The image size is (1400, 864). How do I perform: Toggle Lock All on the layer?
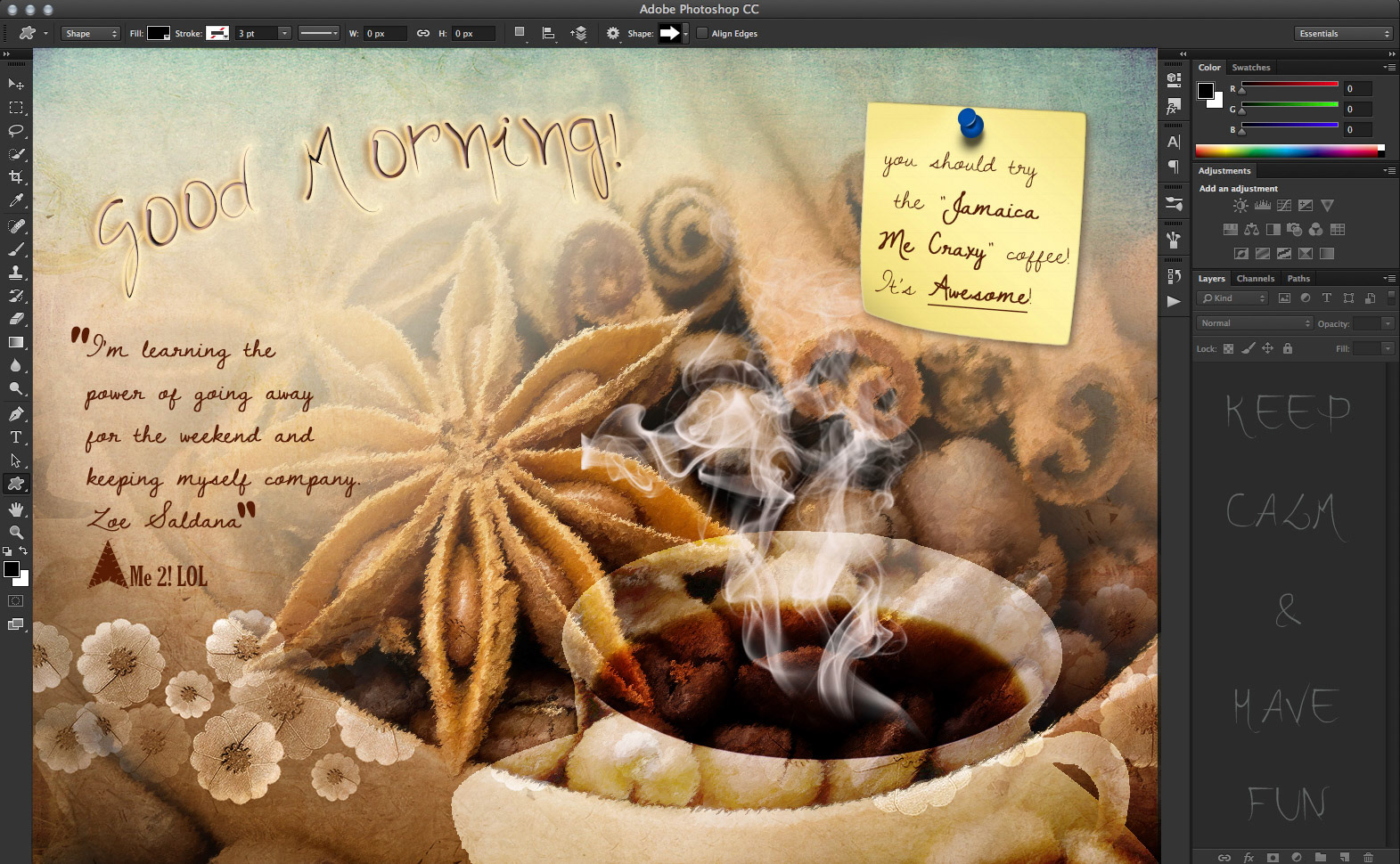[1287, 348]
